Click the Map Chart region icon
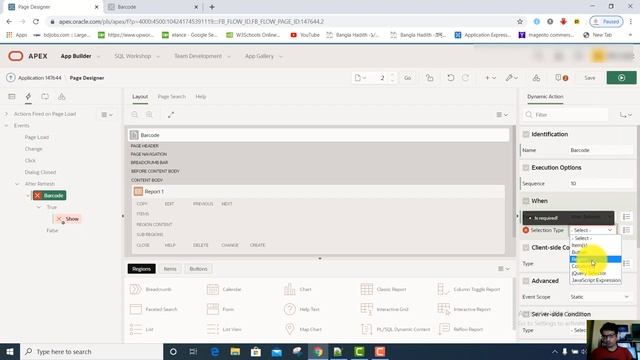The image size is (640, 360). 290,329
